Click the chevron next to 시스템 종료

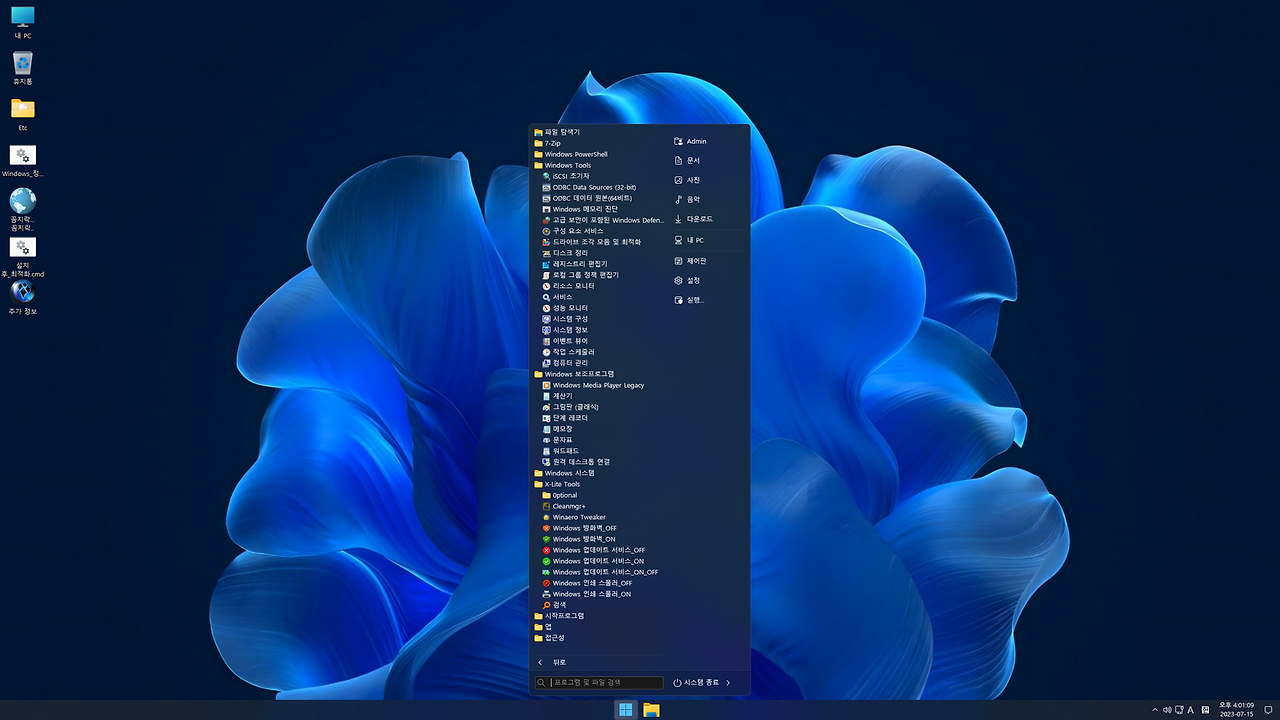pyautogui.click(x=728, y=682)
